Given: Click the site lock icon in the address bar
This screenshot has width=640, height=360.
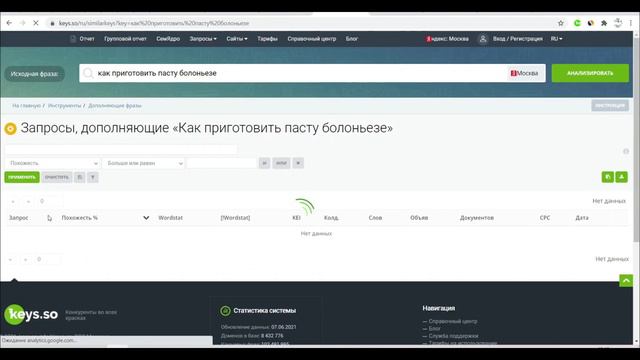Looking at the screenshot, I should tap(52, 23).
